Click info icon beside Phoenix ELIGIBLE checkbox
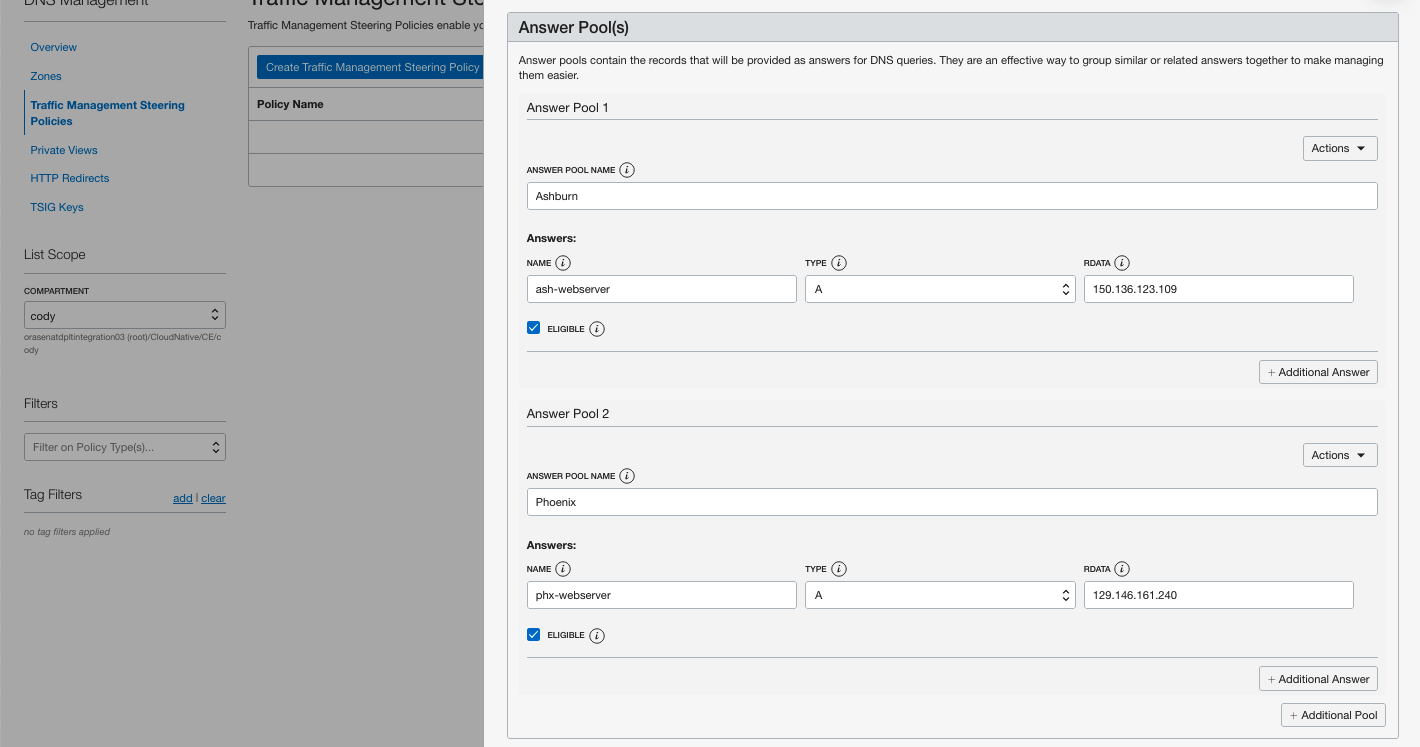 (597, 635)
